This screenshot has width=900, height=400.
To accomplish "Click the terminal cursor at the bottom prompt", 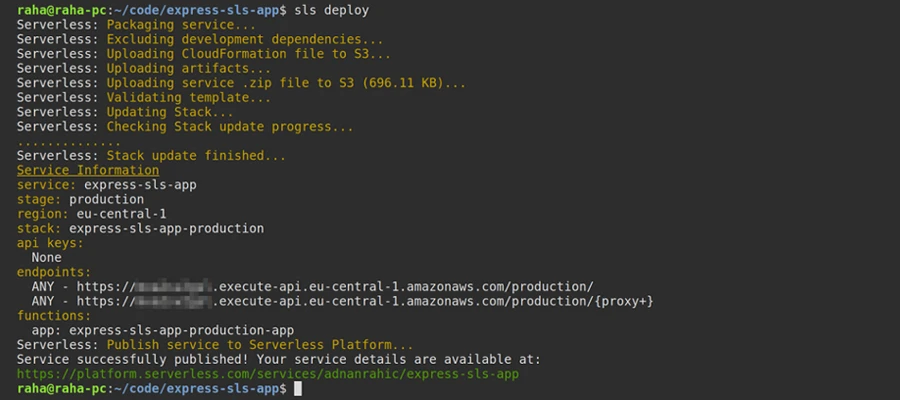I will click(297, 388).
